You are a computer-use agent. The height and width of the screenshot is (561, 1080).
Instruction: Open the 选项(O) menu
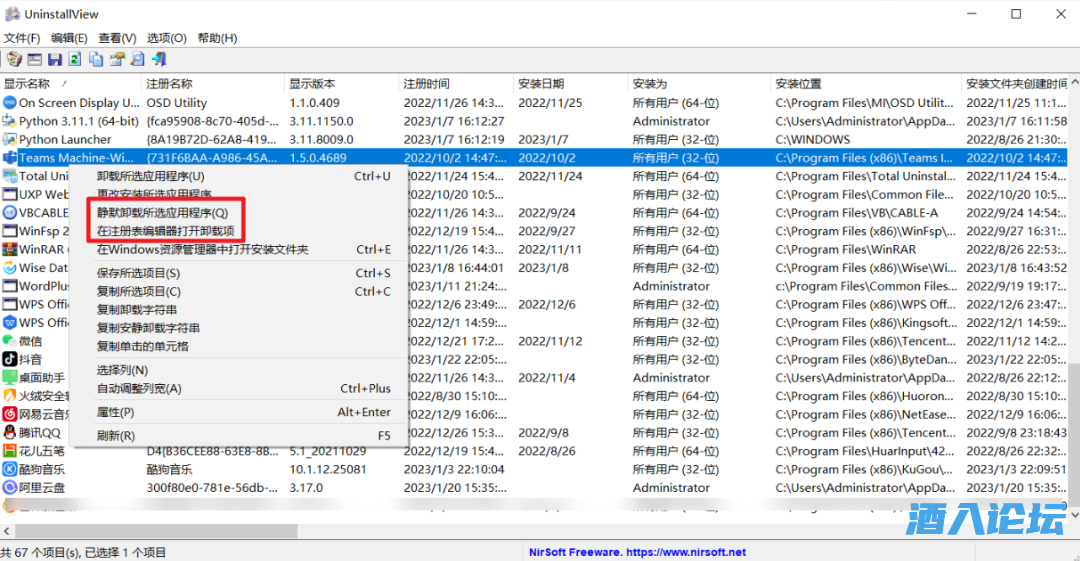[167, 38]
